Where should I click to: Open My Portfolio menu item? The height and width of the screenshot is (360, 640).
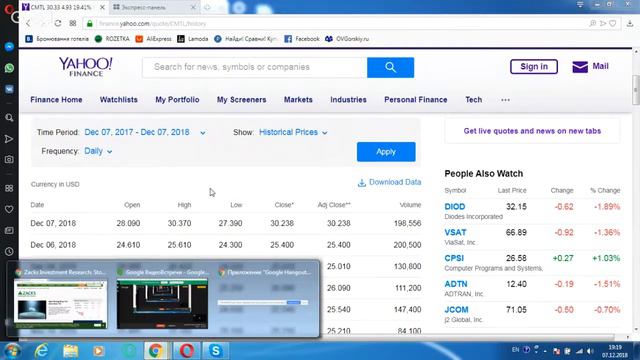pos(177,100)
